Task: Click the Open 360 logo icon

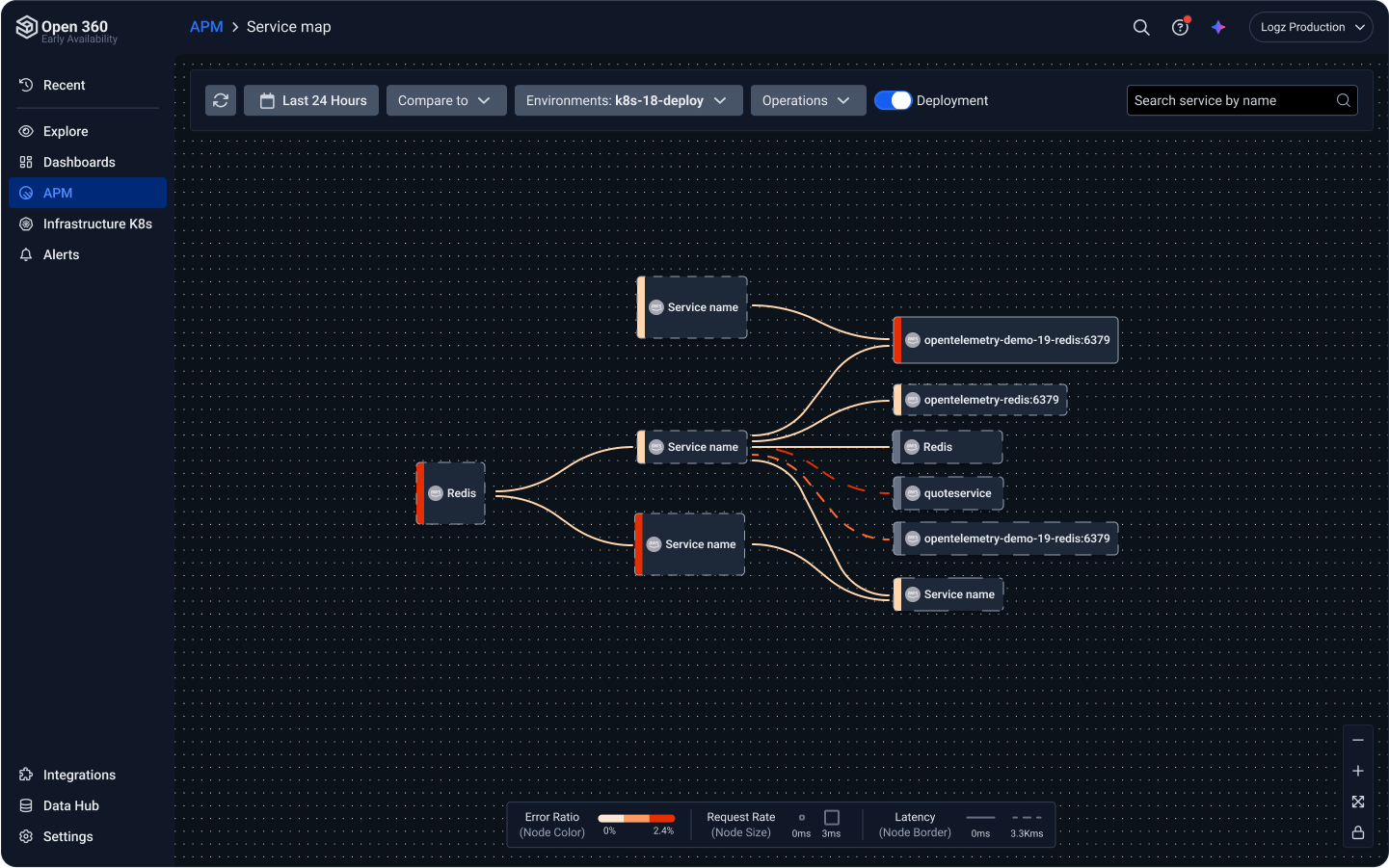Action: pyautogui.click(x=26, y=28)
